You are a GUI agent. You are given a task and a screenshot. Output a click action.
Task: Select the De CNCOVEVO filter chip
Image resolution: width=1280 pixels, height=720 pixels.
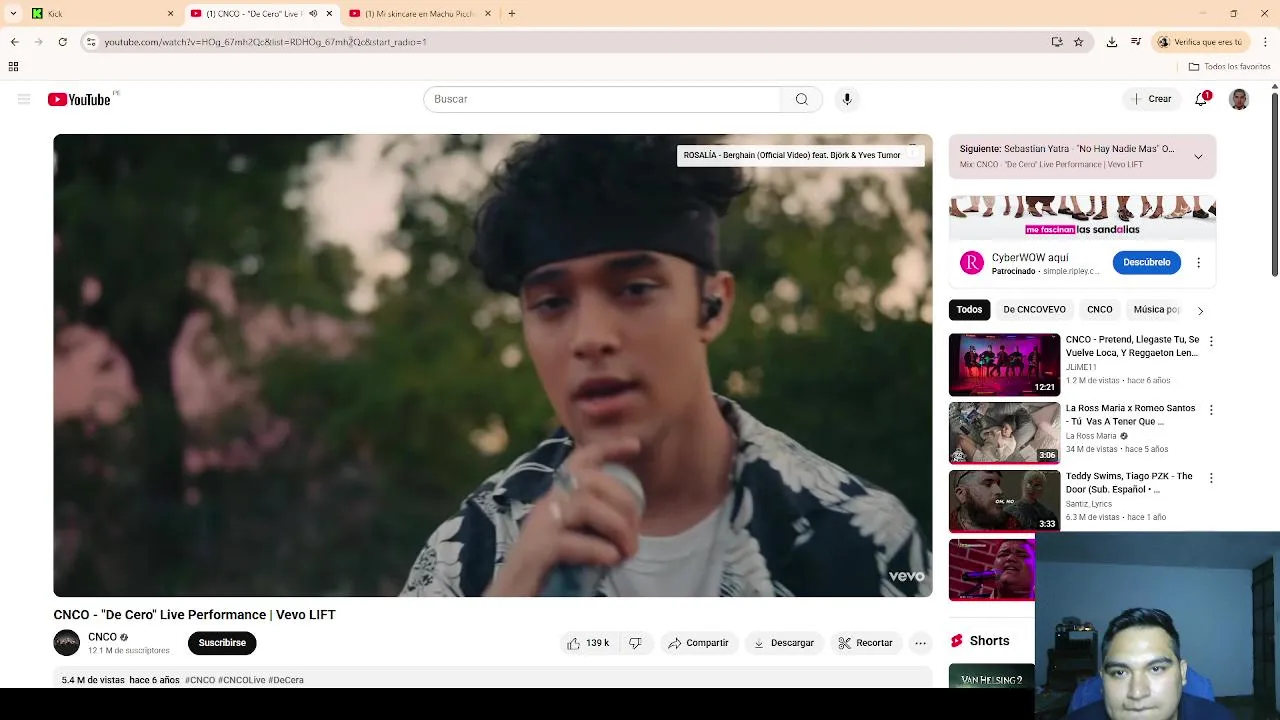(x=1034, y=310)
